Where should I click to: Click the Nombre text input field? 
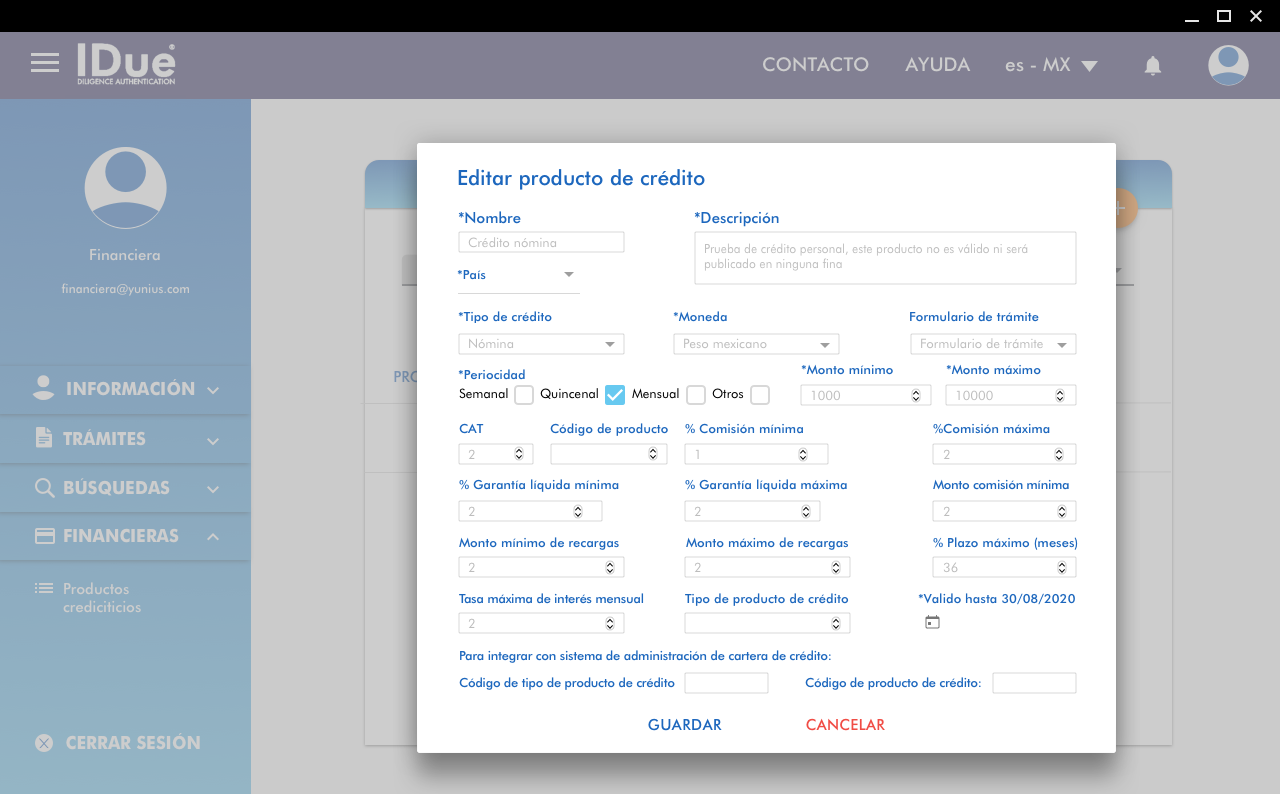pos(541,242)
